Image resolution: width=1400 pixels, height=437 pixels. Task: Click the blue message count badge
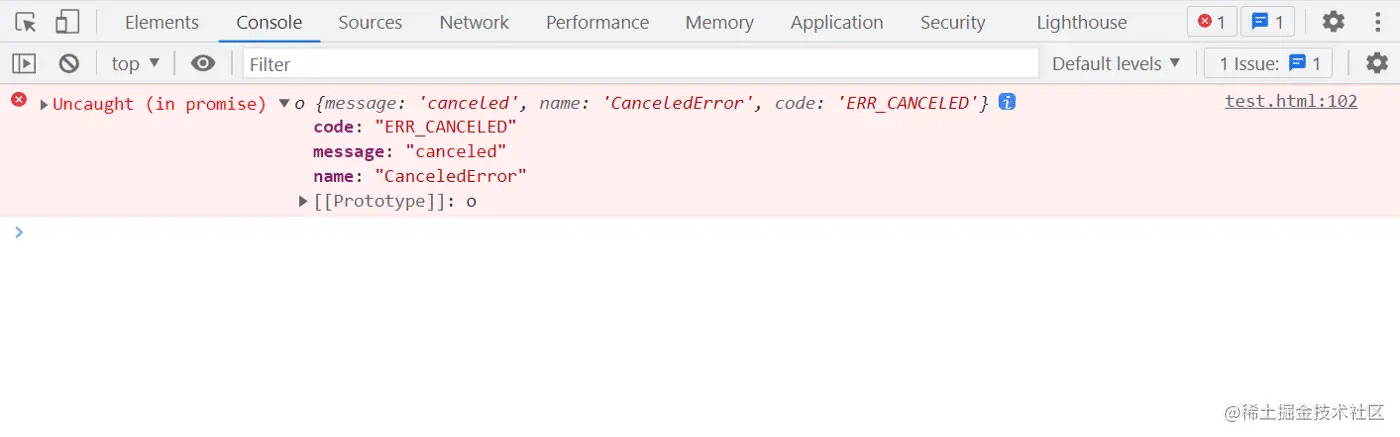[x=1268, y=22]
